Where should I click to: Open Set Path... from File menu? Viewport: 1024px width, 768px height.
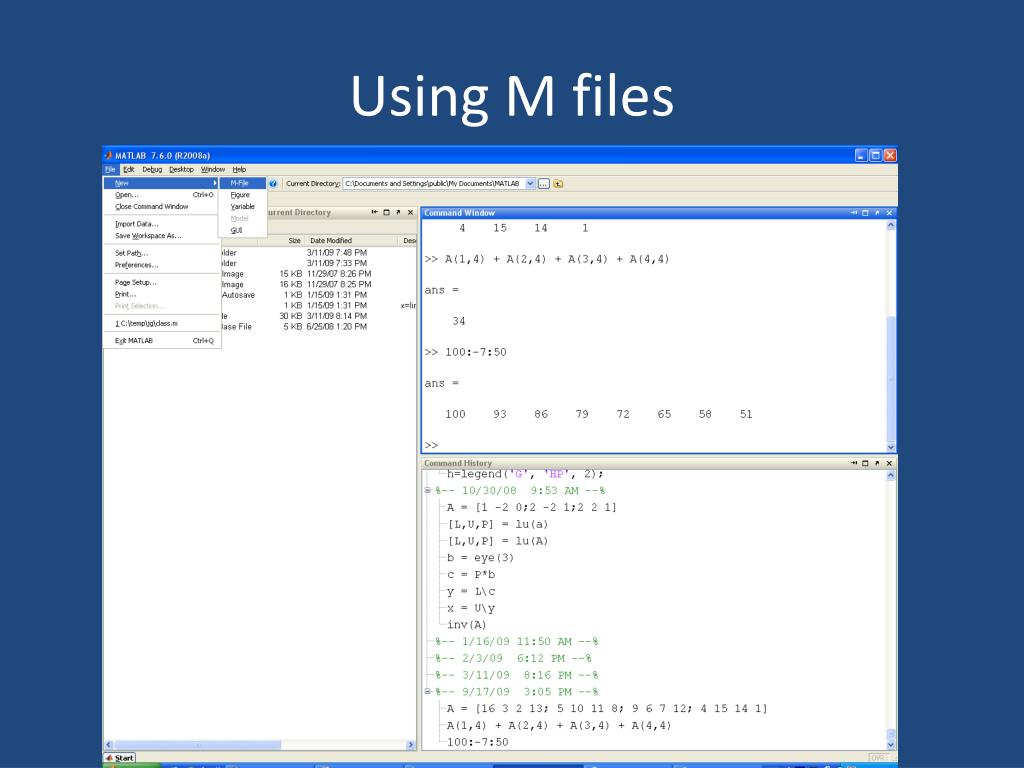(x=161, y=253)
